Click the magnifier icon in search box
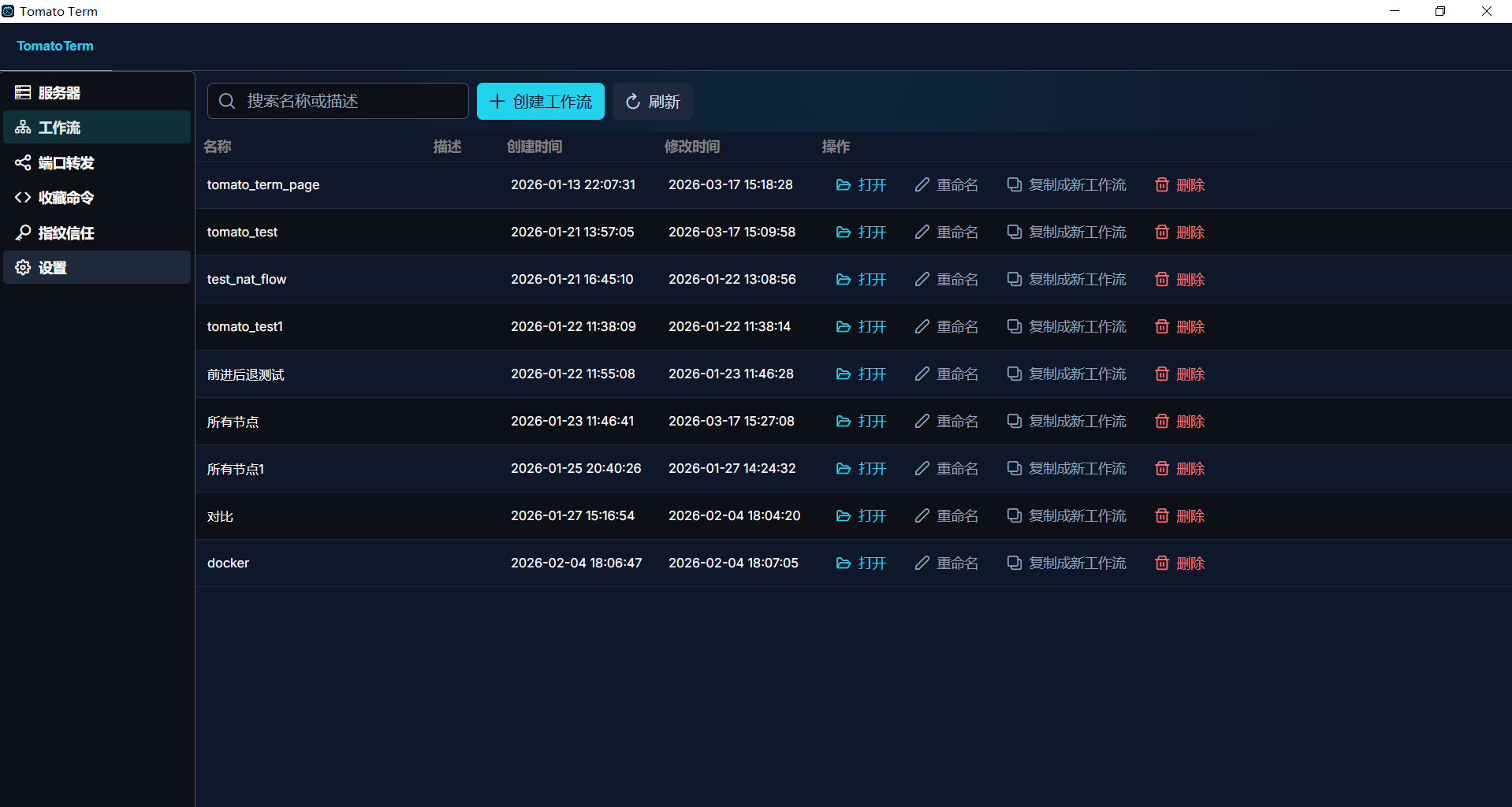This screenshot has height=807, width=1512. 227,102
